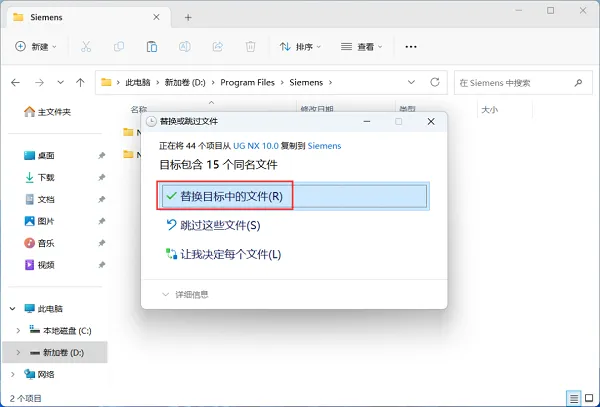Screen dimensions: 600x407
Task: Open recent locations chevron
Action: point(60,82)
